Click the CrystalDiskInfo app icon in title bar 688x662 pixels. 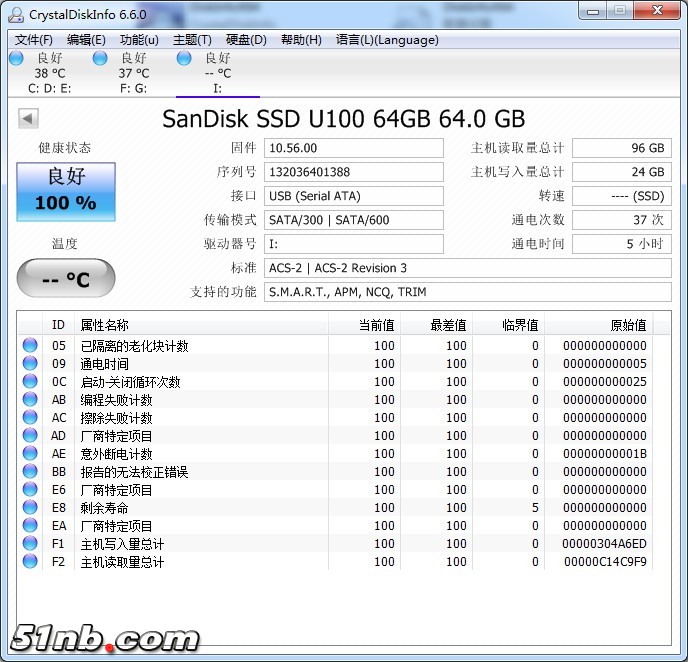pos(16,14)
